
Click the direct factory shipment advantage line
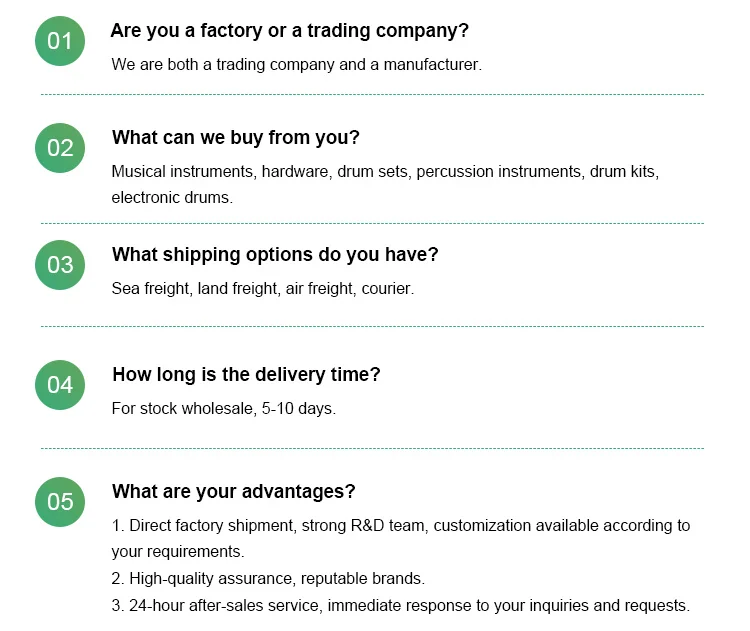[x=401, y=526]
